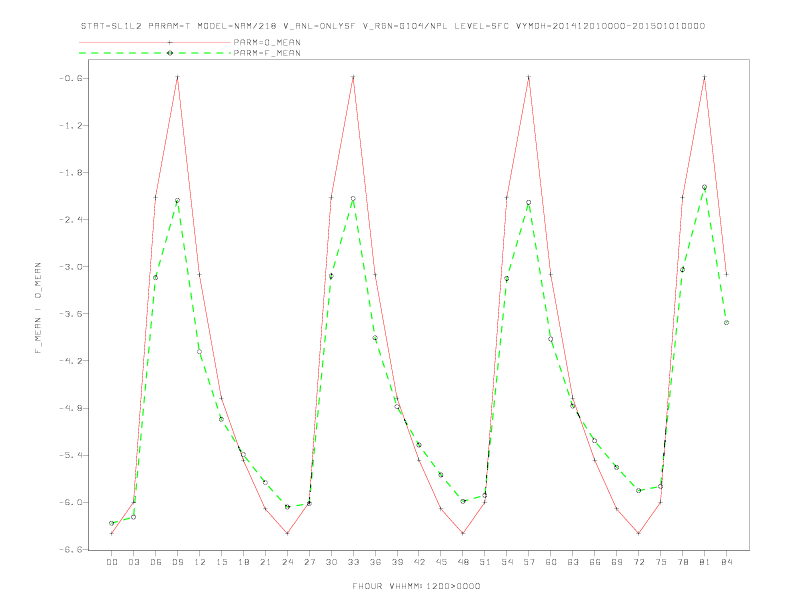Select the green F_MEAN circle marker at hour 84
The image size is (792, 612).
pyautogui.click(x=726, y=322)
